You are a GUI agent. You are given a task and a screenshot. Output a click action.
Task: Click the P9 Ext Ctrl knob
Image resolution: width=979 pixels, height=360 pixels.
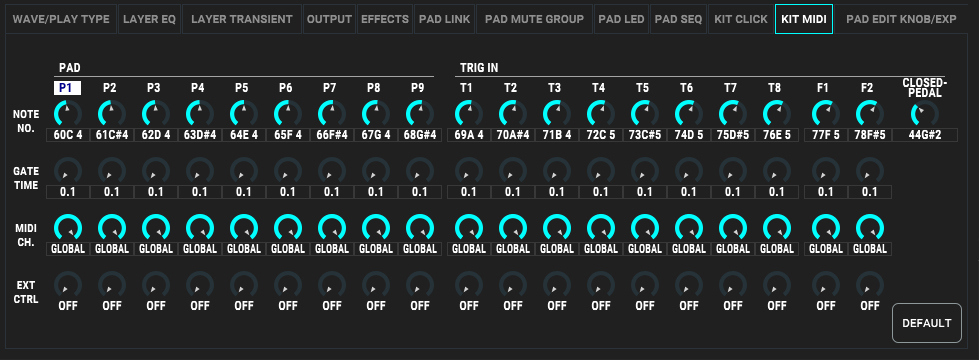[x=420, y=285]
